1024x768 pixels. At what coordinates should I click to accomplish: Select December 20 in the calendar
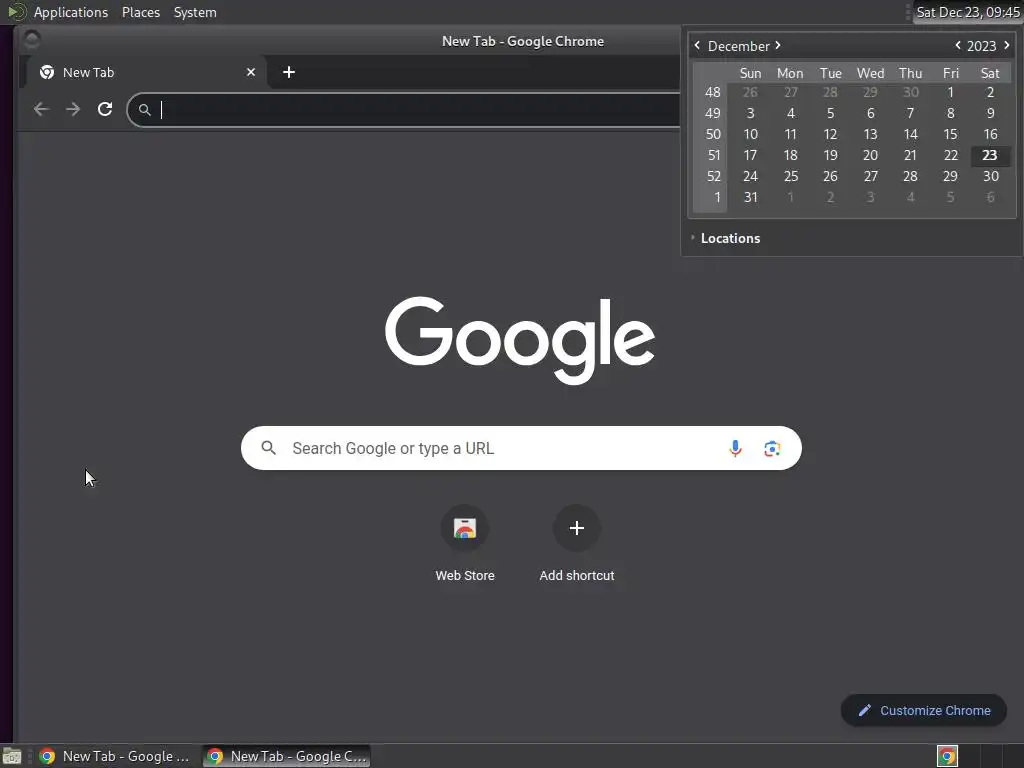871,155
